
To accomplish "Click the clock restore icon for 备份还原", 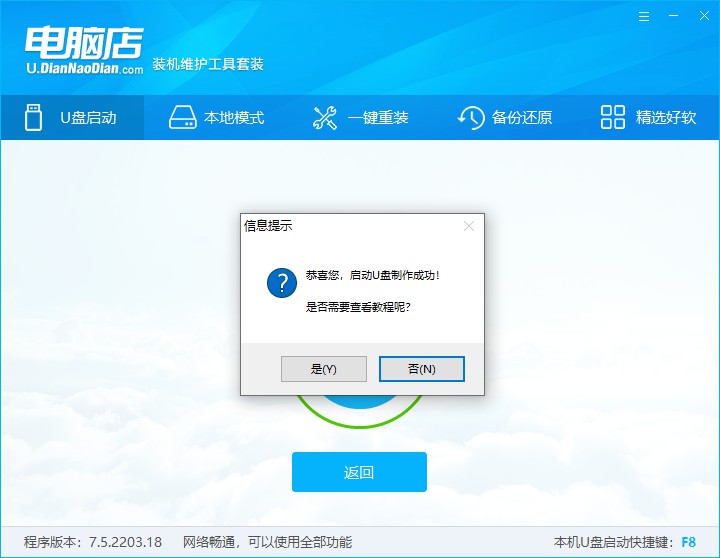I will point(470,117).
